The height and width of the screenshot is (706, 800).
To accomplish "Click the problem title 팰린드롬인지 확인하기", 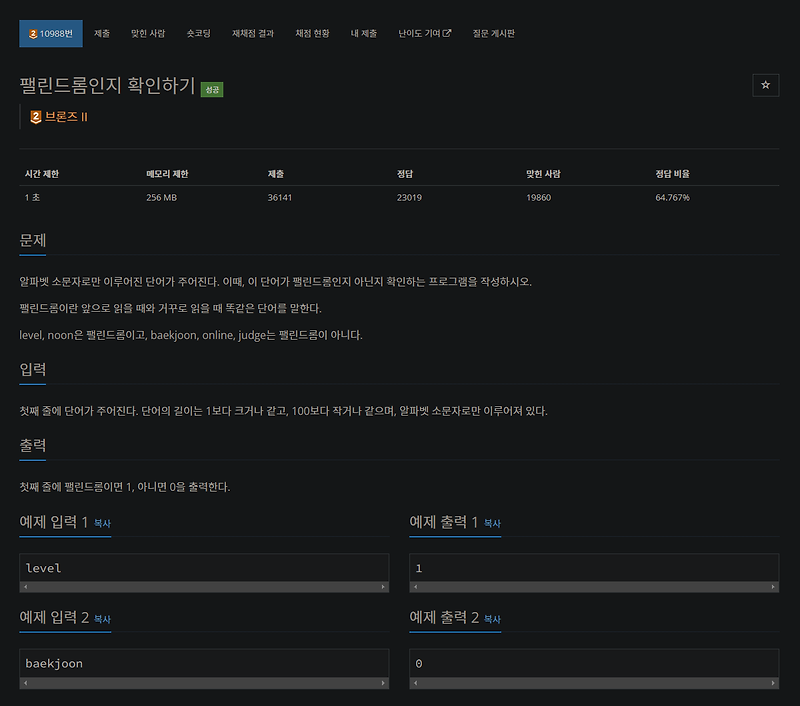I will click(x=110, y=86).
